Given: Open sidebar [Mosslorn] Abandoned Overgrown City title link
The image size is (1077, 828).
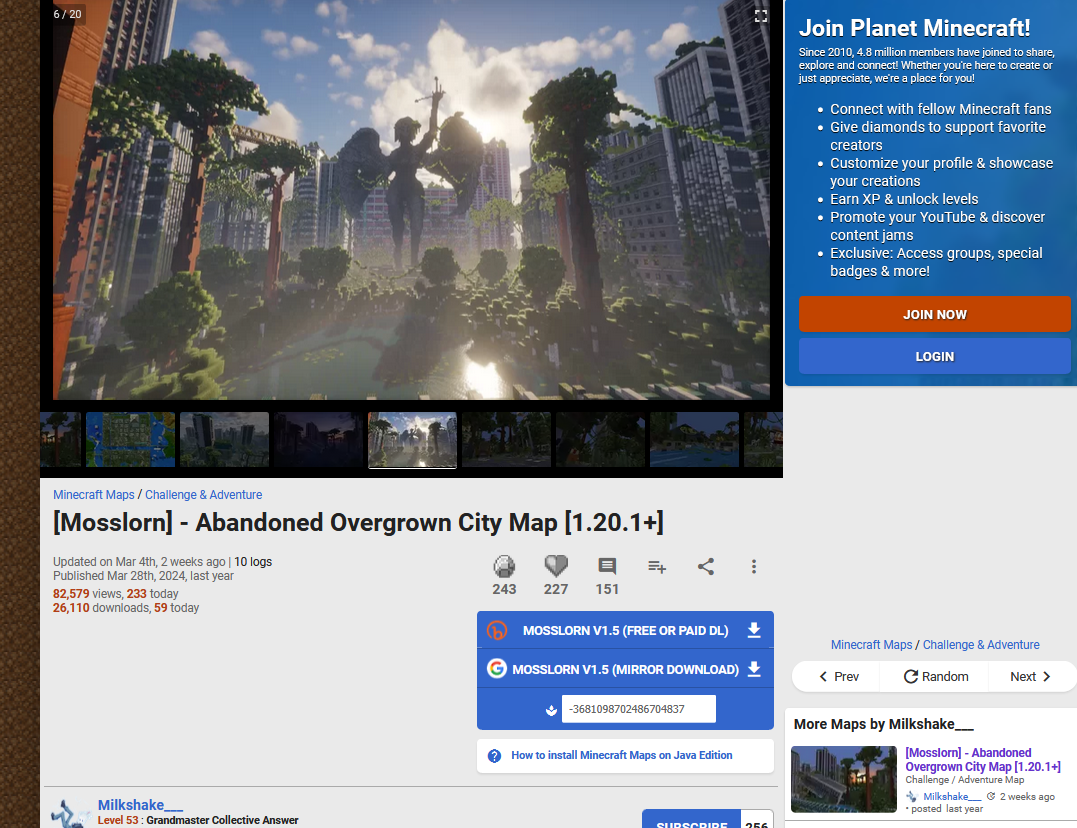Looking at the screenshot, I should pos(982,760).
